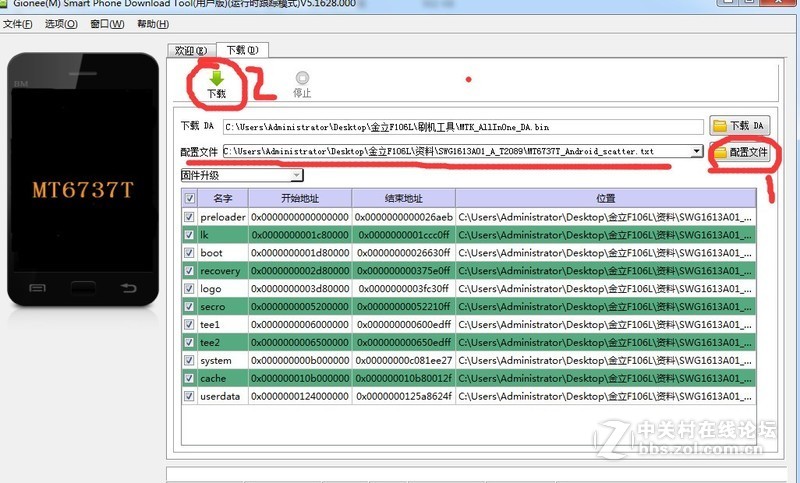
Task: Uncheck the tee1 partition checkbox
Action: [x=189, y=324]
